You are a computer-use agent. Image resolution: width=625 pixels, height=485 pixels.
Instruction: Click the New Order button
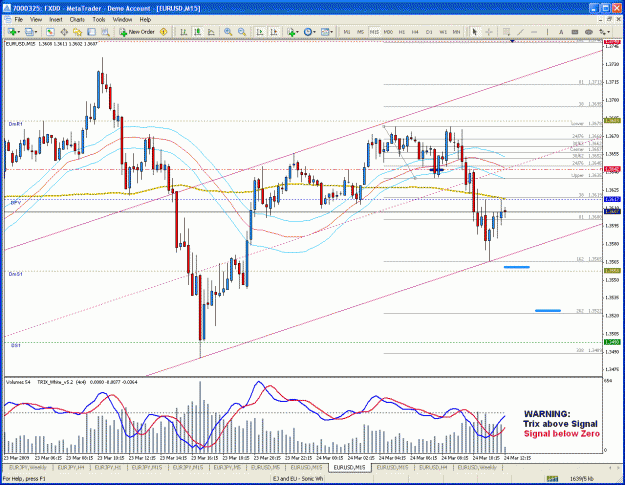pyautogui.click(x=137, y=32)
